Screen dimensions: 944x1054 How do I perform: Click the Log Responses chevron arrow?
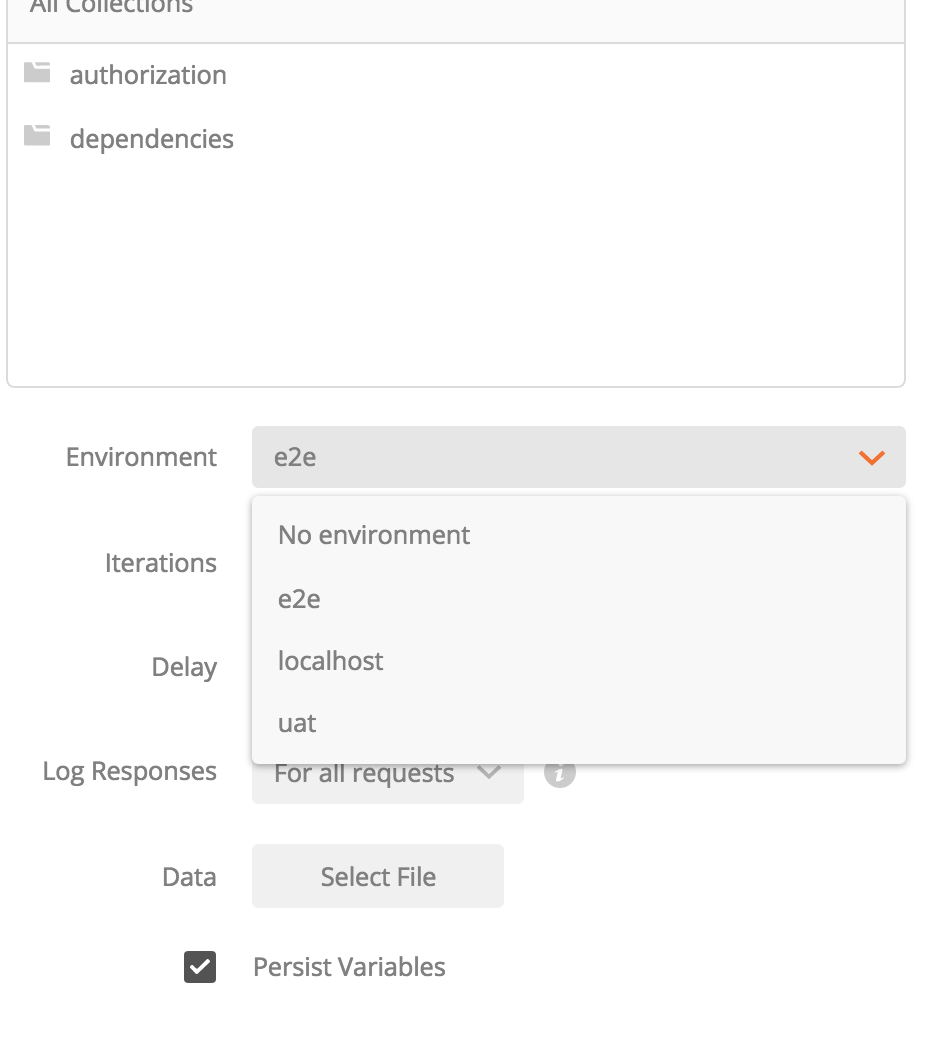489,771
